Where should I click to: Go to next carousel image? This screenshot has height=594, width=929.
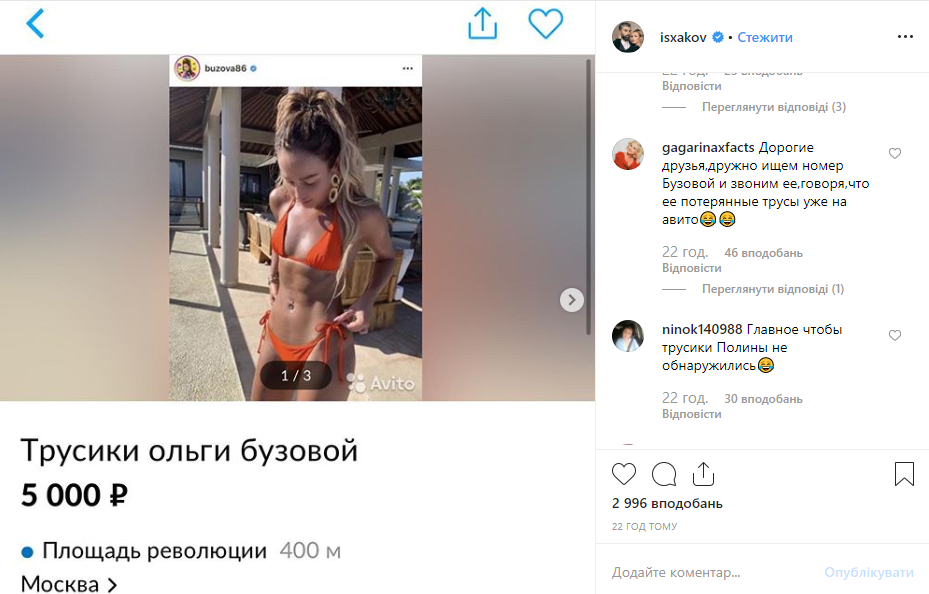571,300
